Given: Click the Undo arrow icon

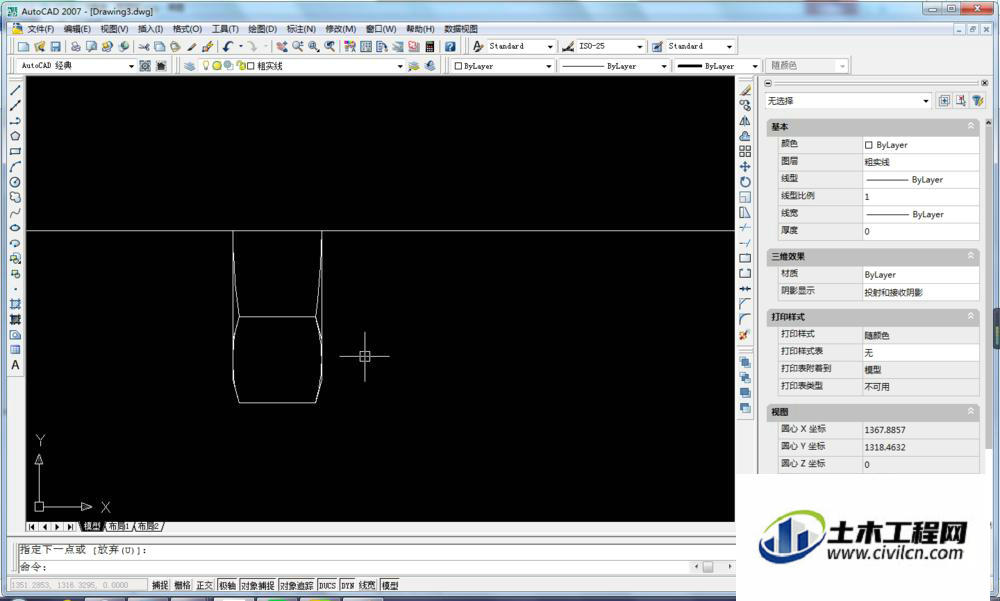Looking at the screenshot, I should 228,47.
